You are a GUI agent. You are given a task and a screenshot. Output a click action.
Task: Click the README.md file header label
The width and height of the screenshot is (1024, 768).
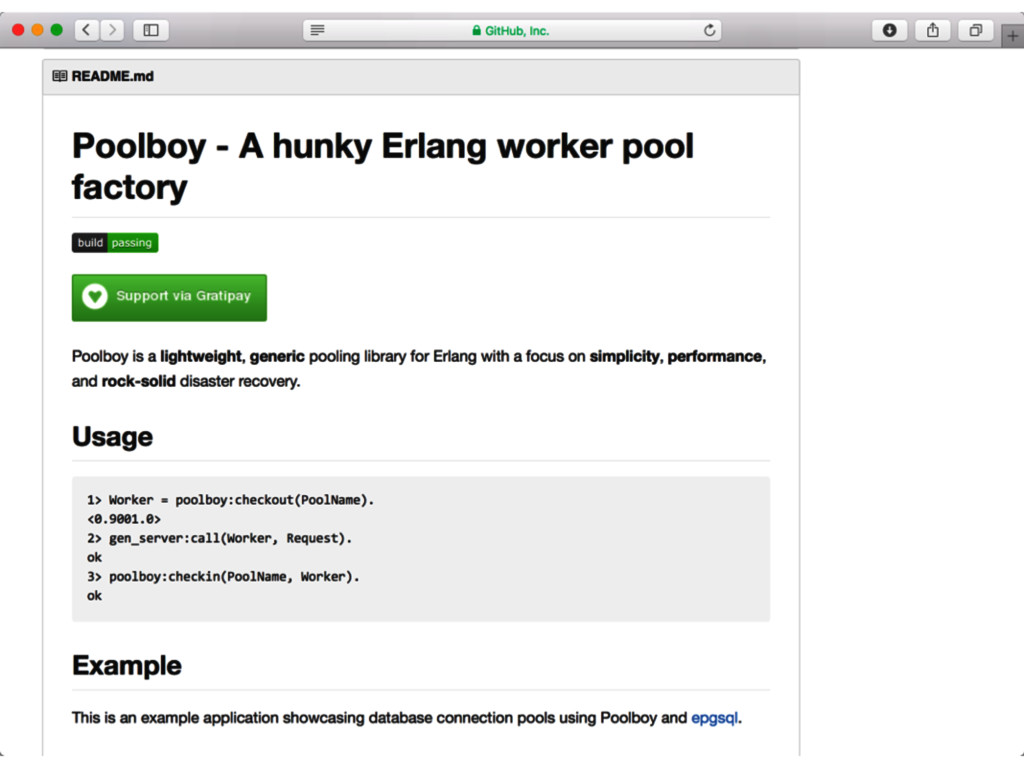point(112,76)
